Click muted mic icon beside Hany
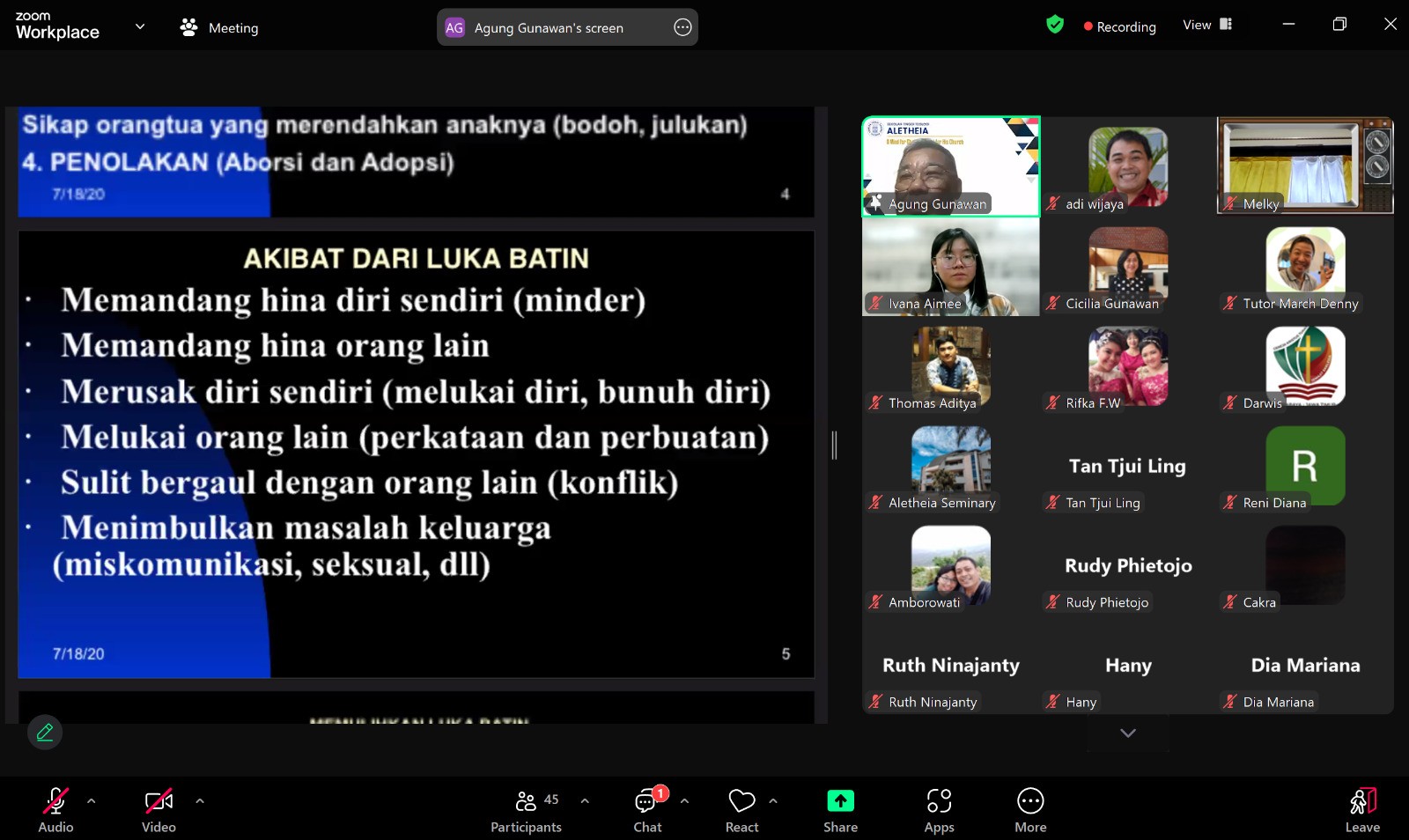This screenshot has height=840, width=1409. 1052,701
